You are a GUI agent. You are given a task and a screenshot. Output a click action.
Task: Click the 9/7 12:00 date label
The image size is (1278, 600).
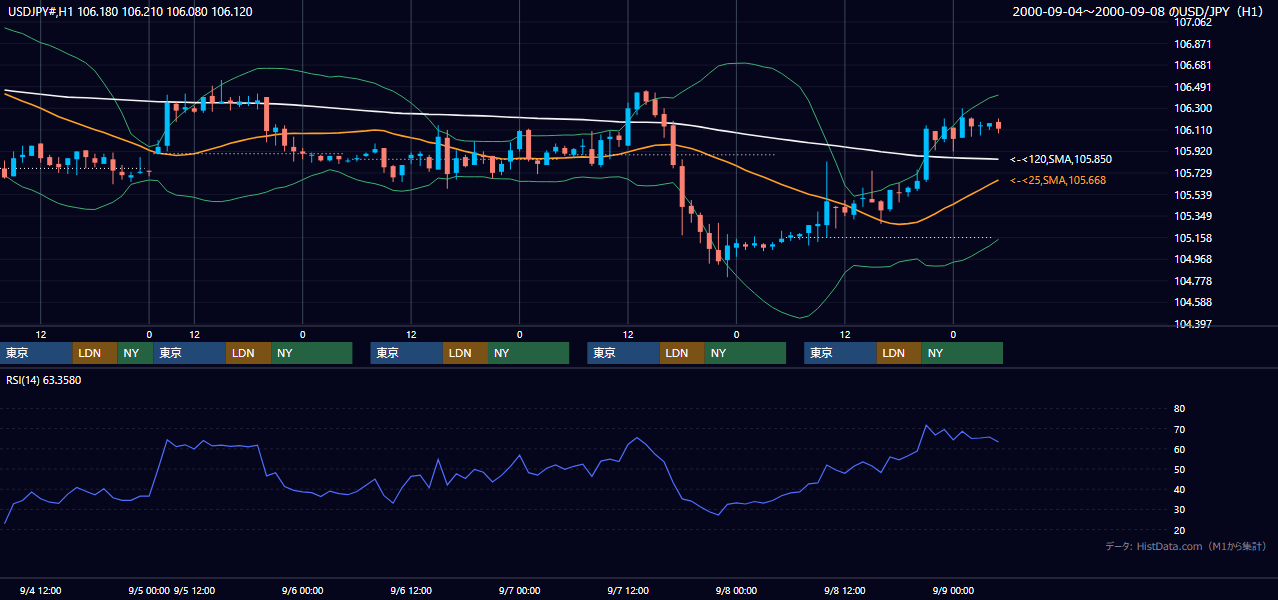pyautogui.click(x=628, y=590)
